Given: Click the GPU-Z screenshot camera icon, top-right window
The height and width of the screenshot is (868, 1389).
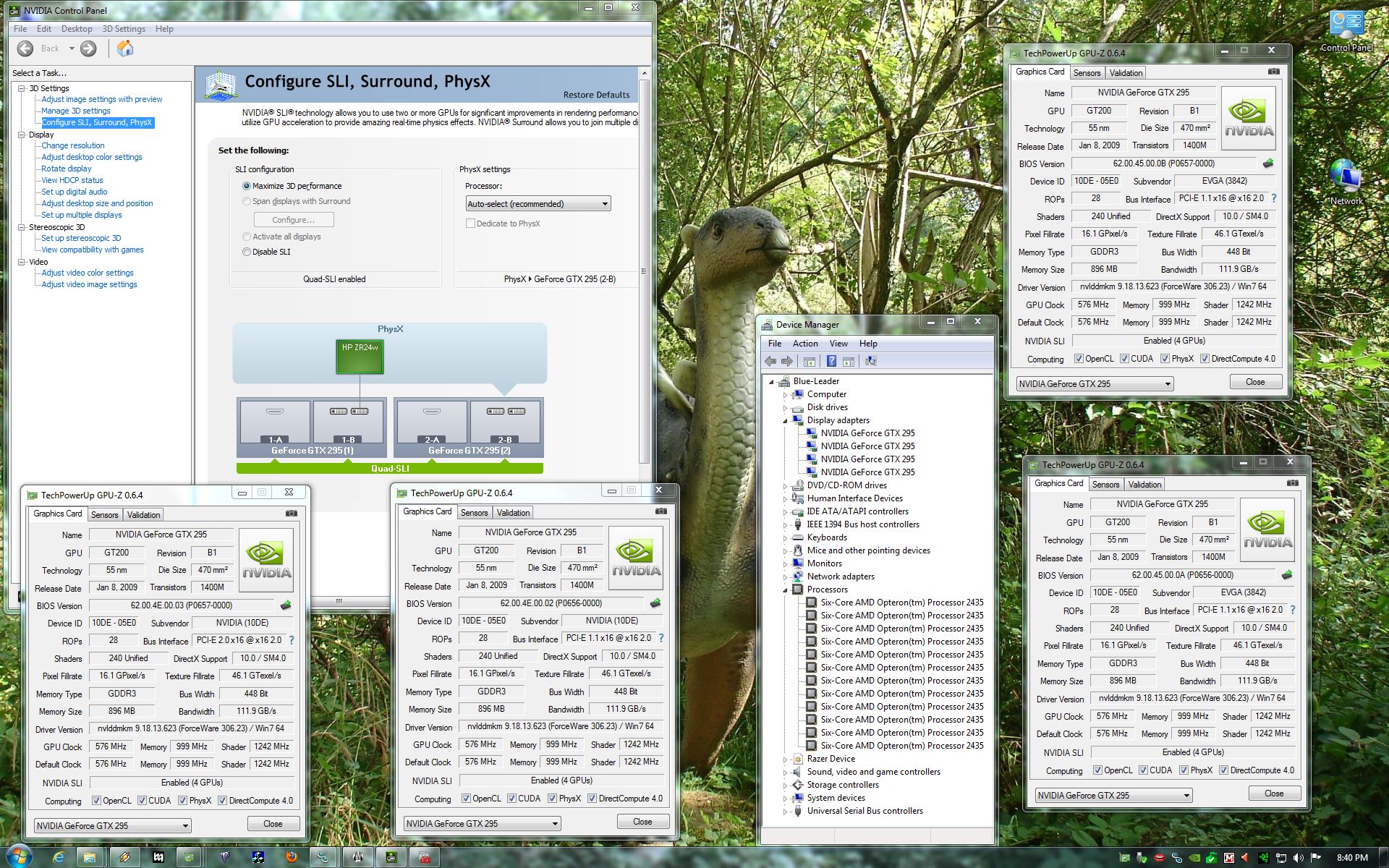Looking at the screenshot, I should tap(1274, 72).
